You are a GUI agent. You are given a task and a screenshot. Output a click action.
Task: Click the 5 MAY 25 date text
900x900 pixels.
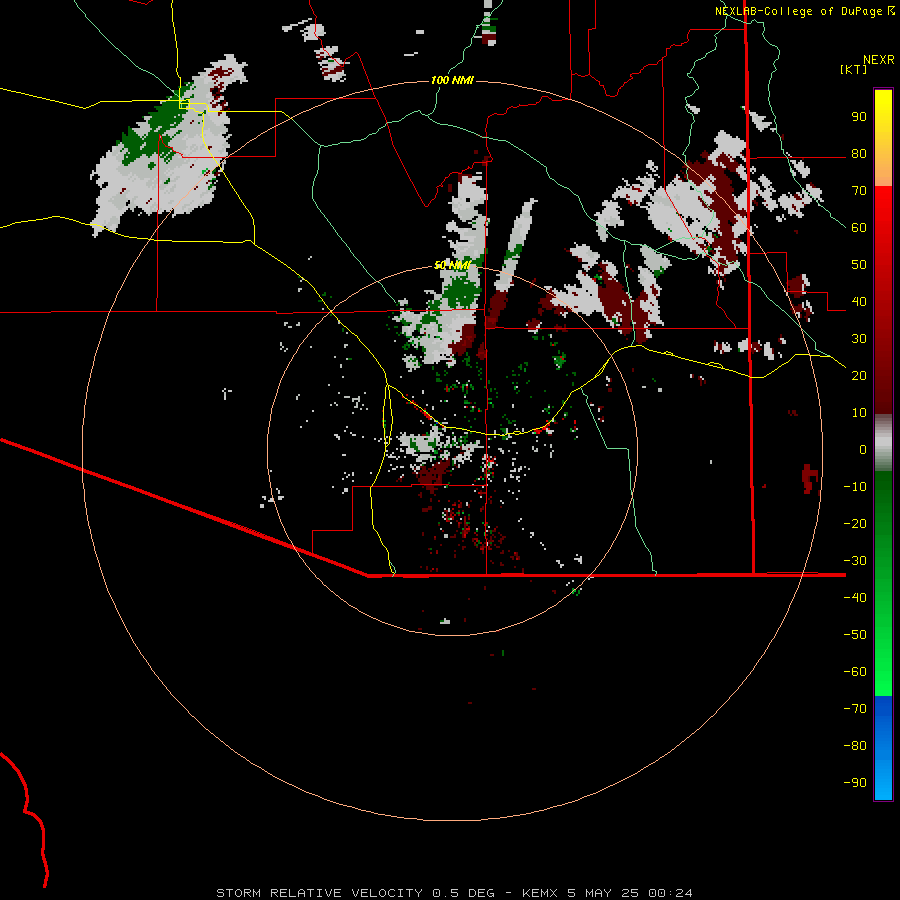tap(602, 893)
